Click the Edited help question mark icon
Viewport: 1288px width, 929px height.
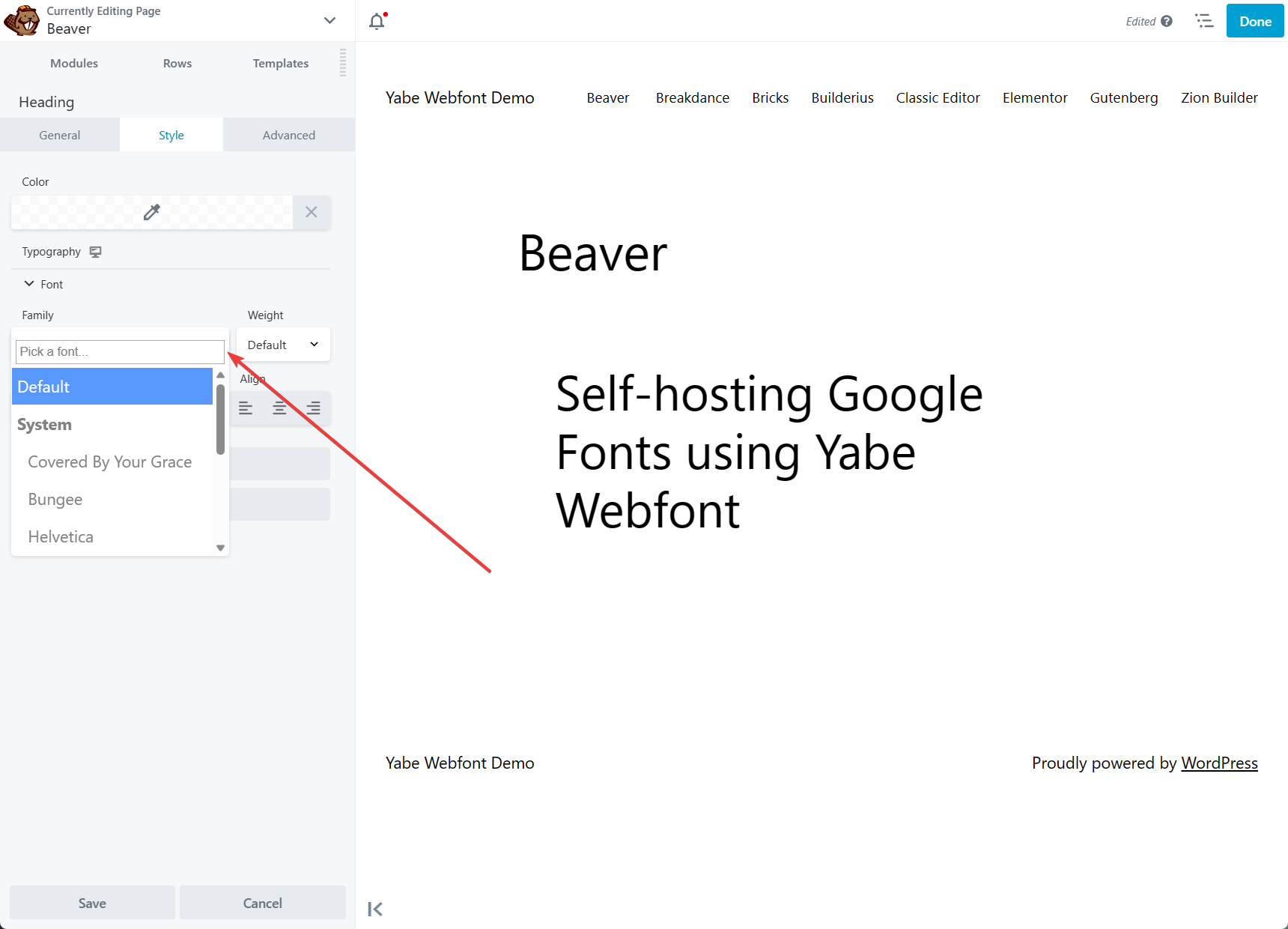(1167, 21)
